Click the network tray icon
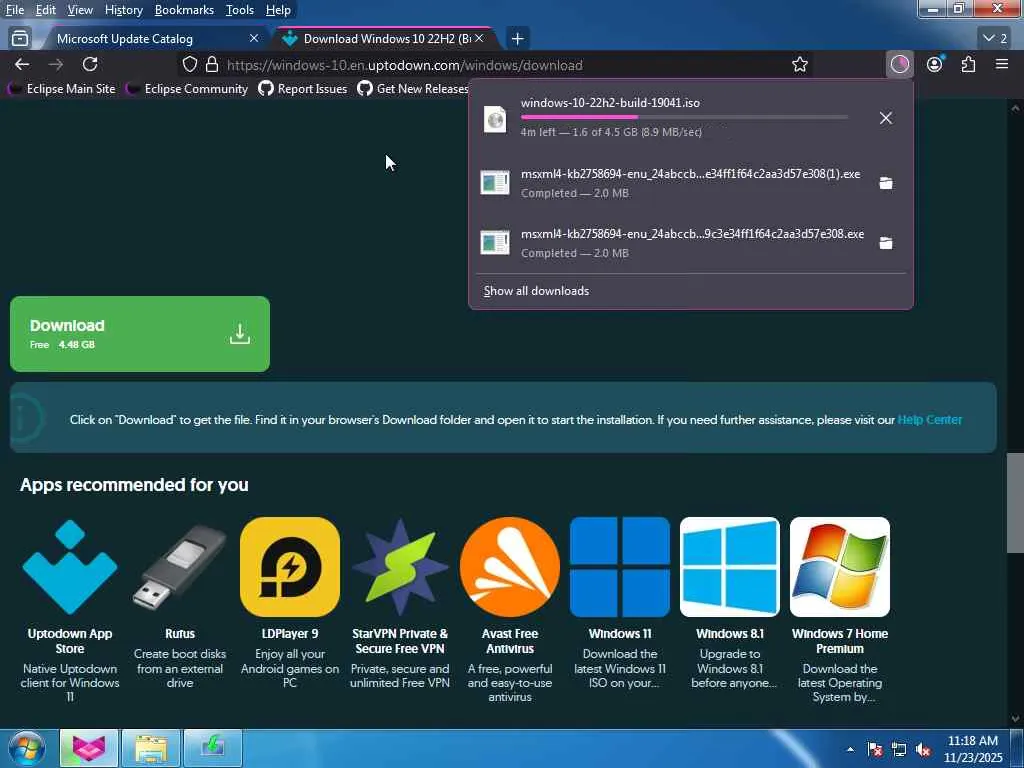 (x=899, y=750)
